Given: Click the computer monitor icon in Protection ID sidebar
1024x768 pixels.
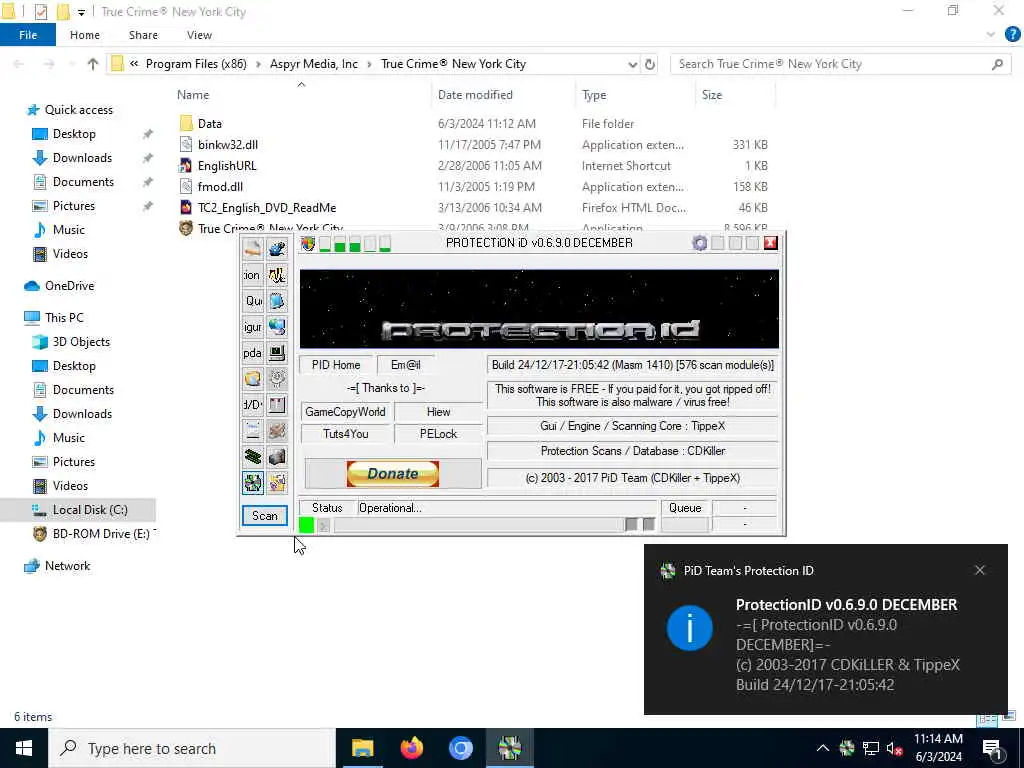Looking at the screenshot, I should 277,353.
